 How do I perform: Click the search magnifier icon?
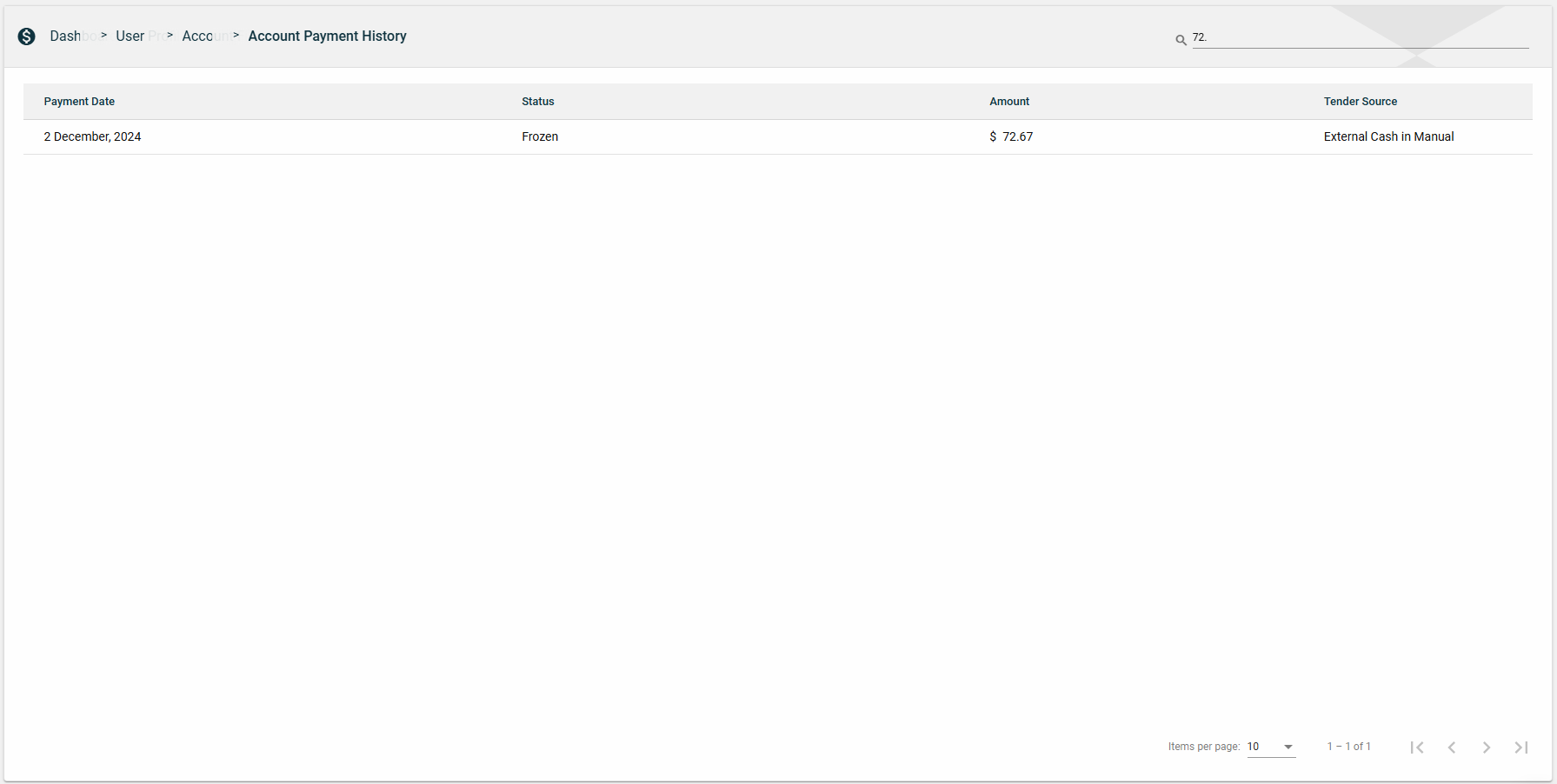(x=1181, y=40)
